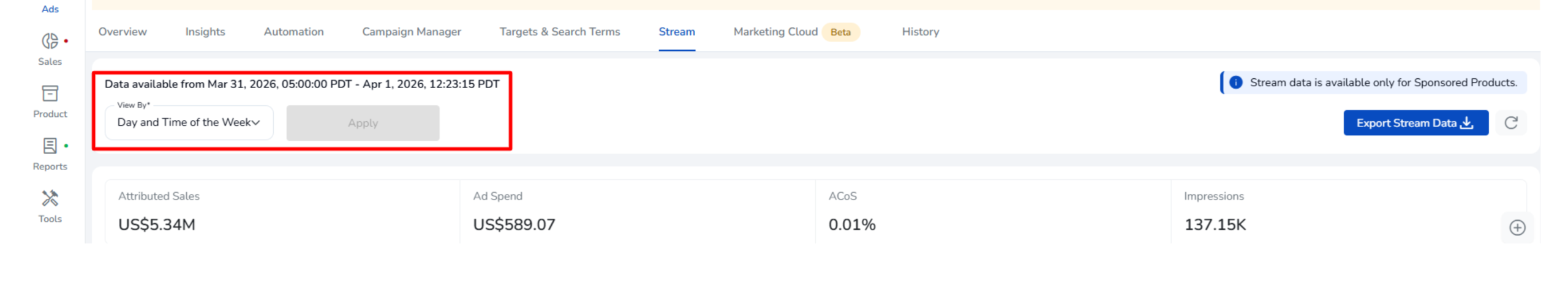Click the info icon in stream notice

[x=1235, y=83]
